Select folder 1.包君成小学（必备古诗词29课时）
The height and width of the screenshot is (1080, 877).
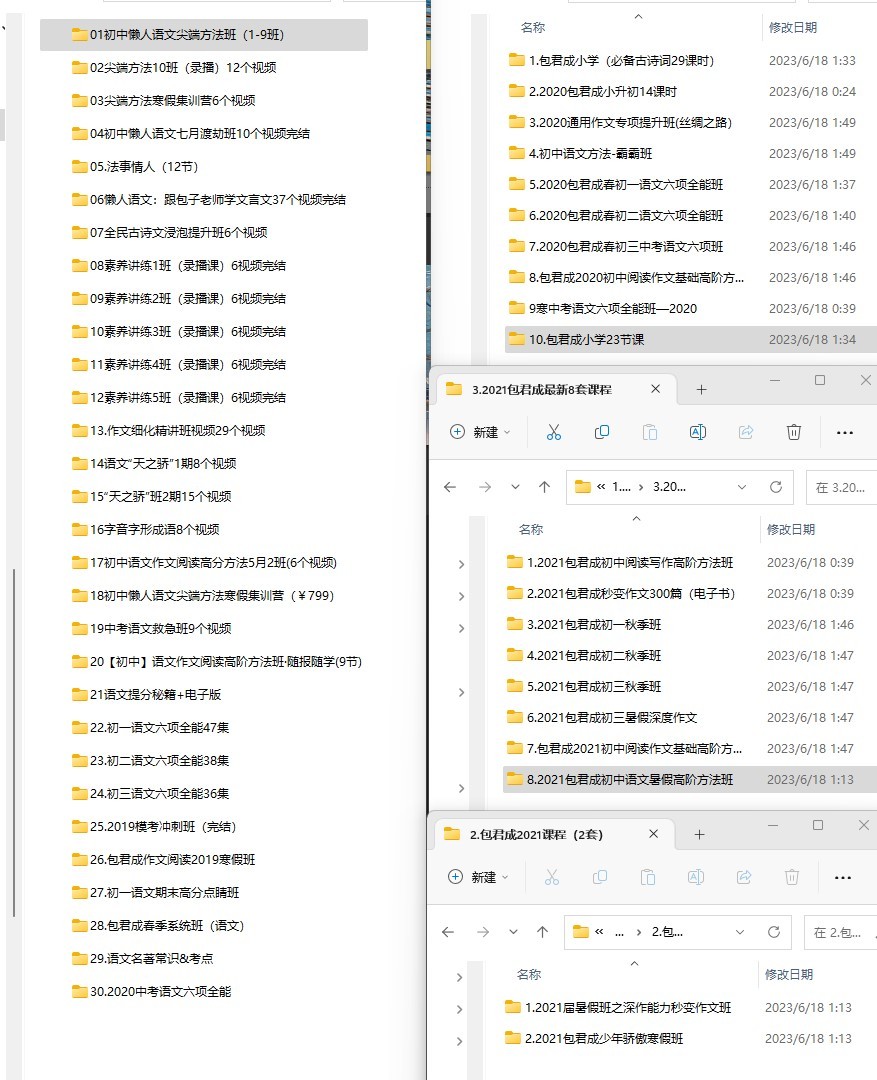point(611,61)
